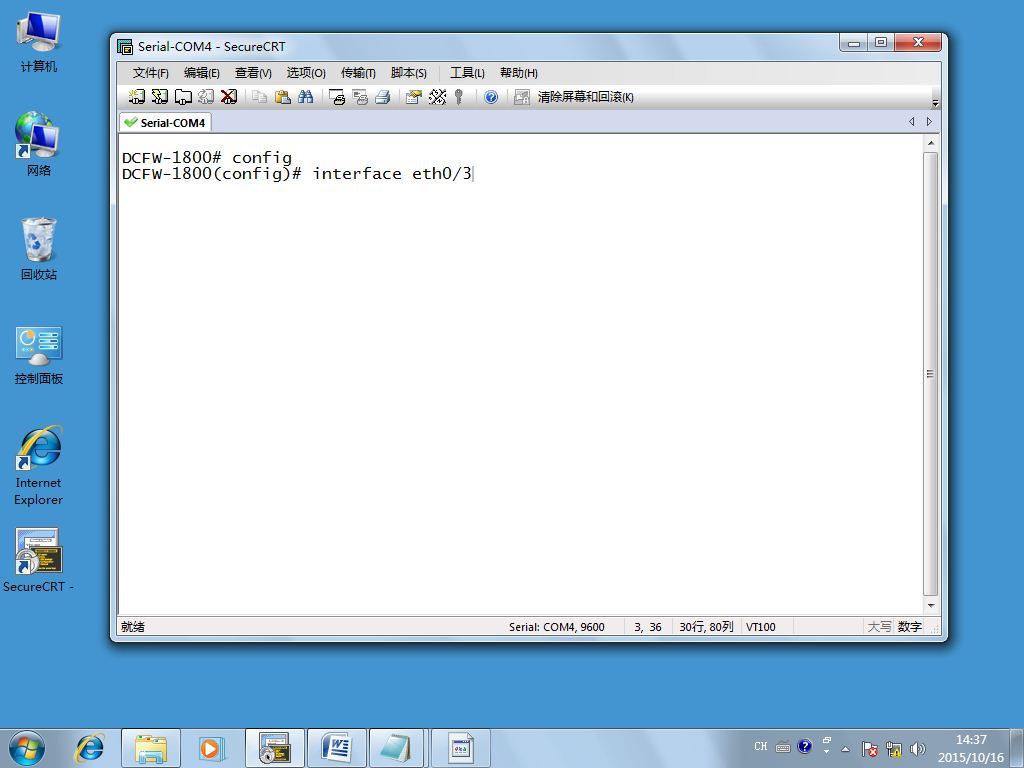
Task: Click 'Serial: COM4, 9600' in status bar
Action: 556,627
